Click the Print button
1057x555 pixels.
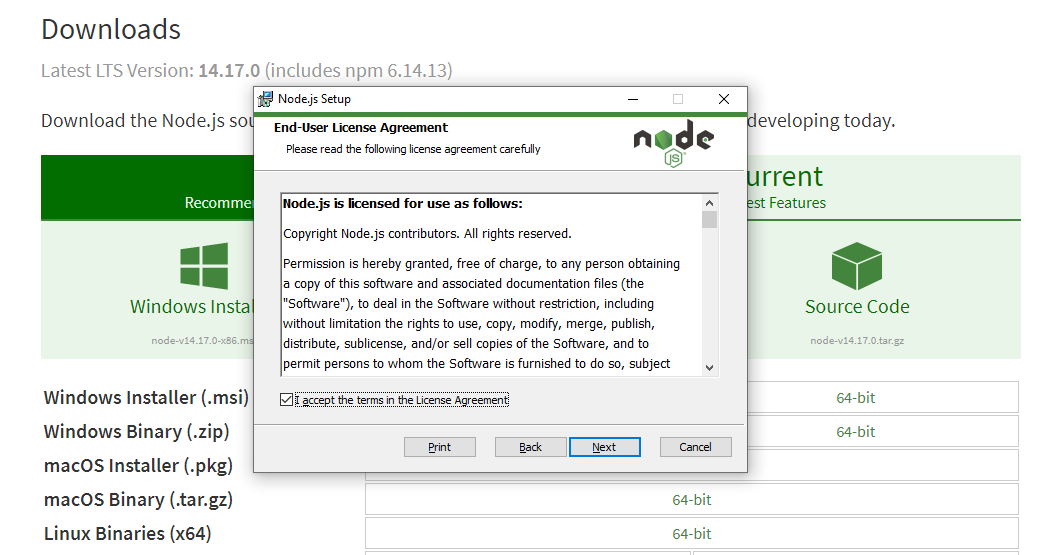[x=440, y=447]
